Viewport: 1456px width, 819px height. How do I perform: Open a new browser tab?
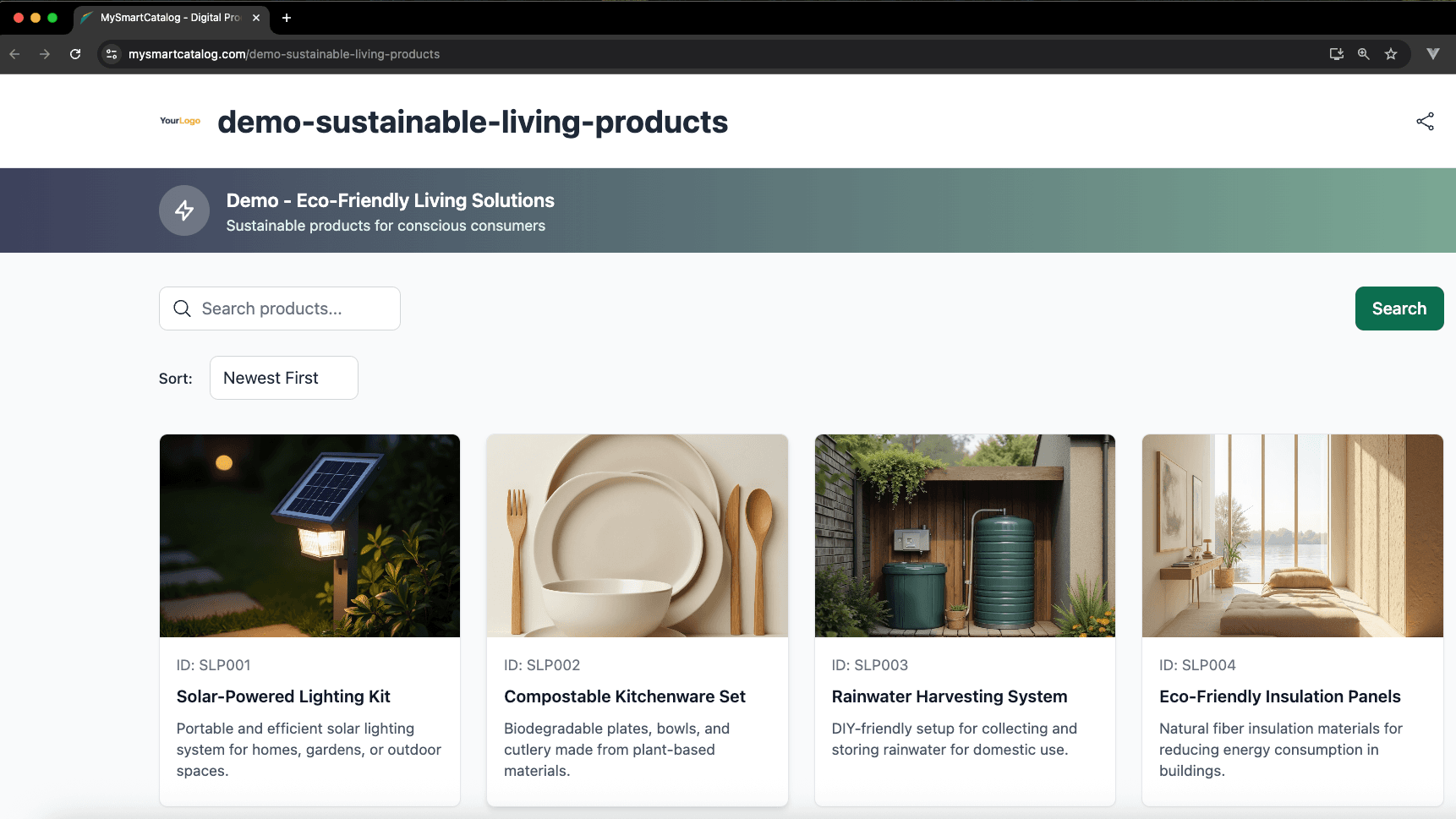287,18
